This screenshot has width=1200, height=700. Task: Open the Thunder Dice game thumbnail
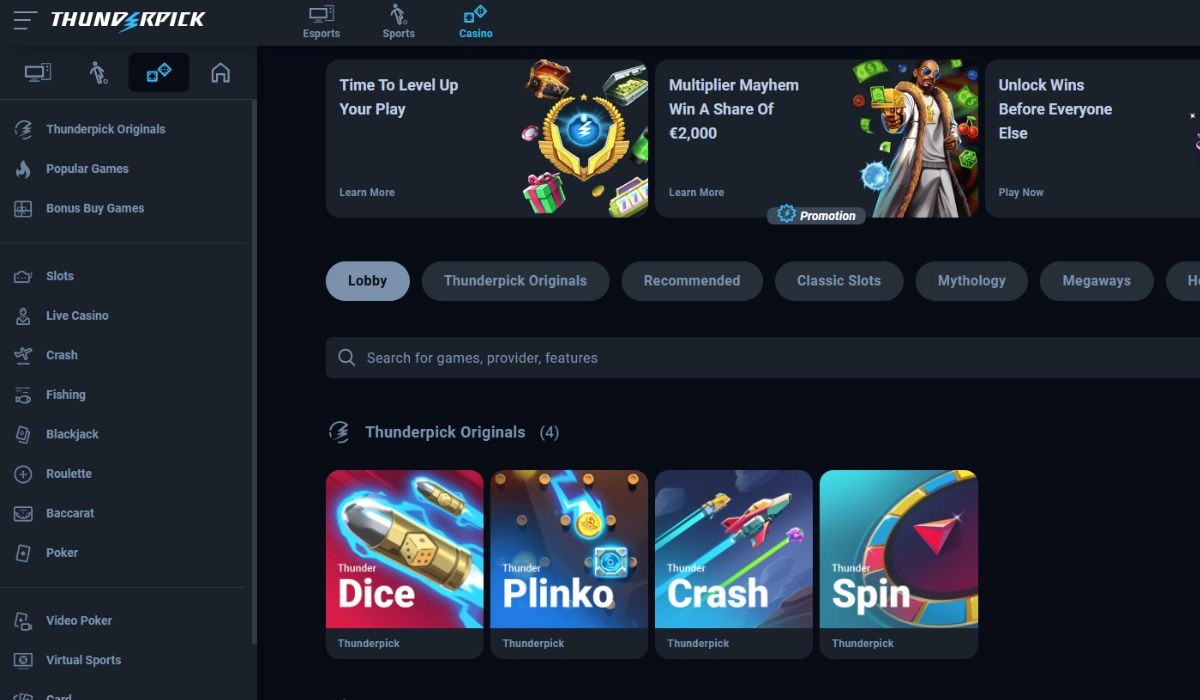point(404,564)
